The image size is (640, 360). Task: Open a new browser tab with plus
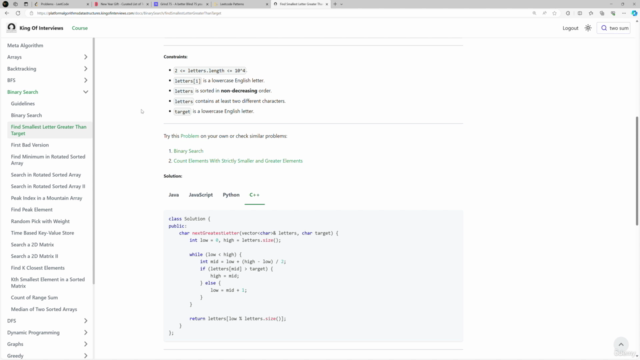pos(335,4)
